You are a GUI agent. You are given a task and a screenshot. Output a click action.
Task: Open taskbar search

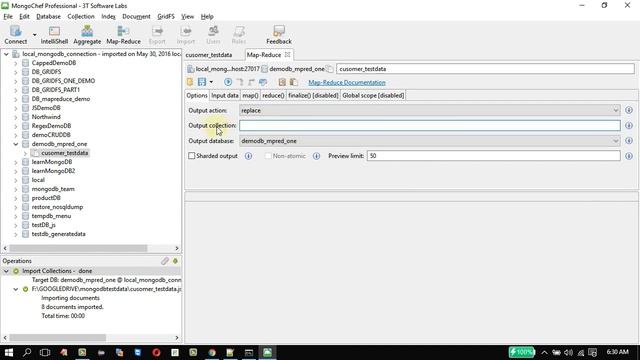pos(27,352)
